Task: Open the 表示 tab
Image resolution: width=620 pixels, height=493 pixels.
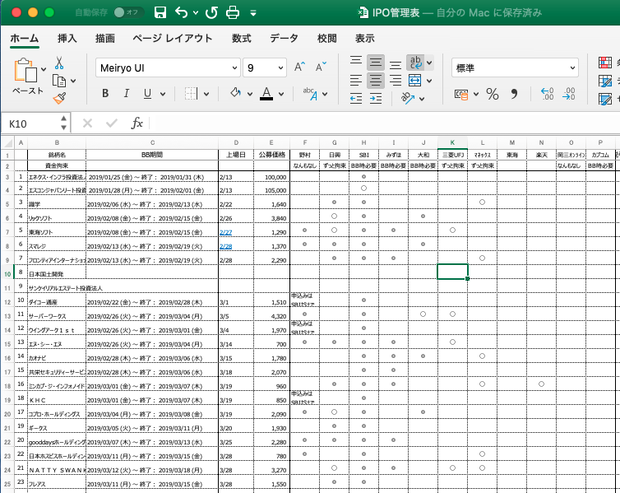Action: click(365, 38)
